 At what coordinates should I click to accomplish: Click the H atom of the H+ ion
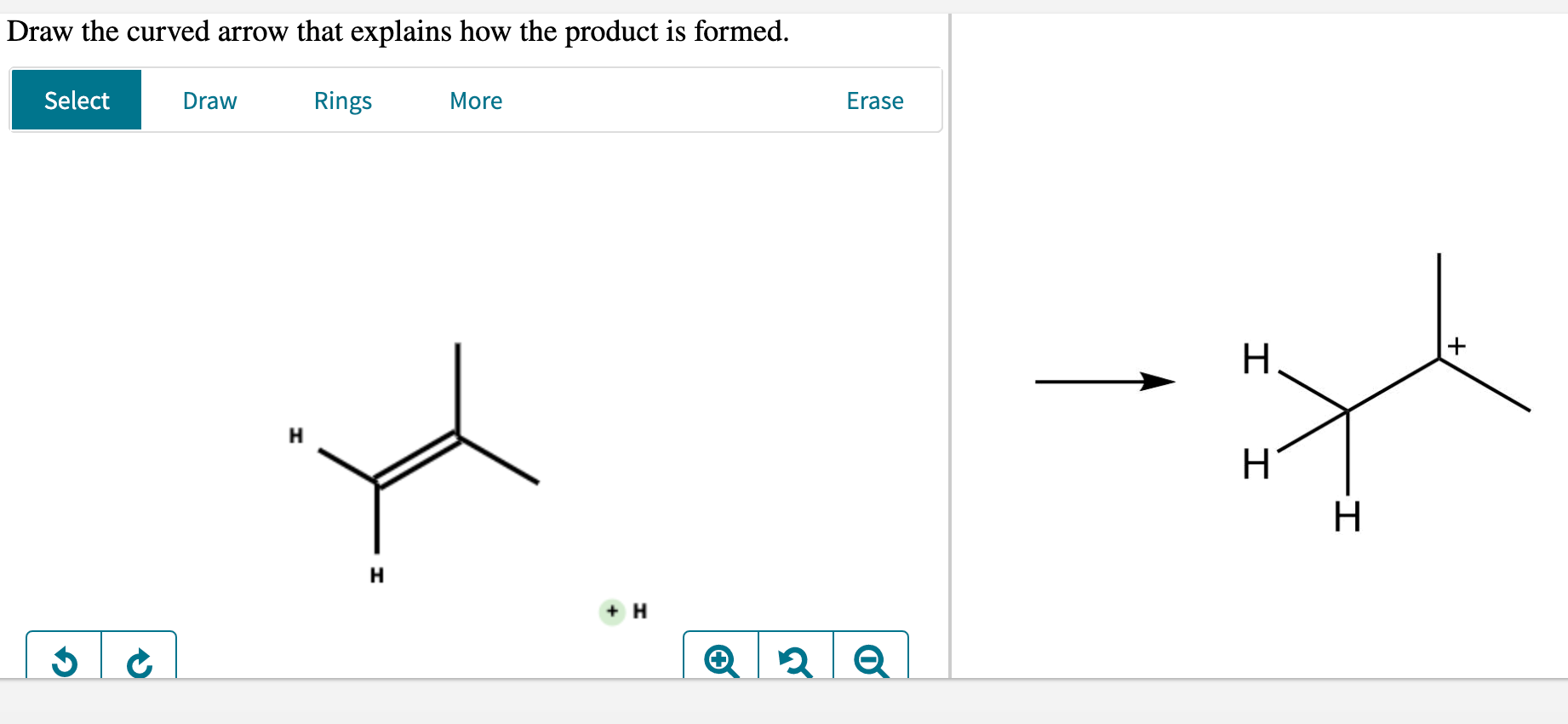click(640, 612)
